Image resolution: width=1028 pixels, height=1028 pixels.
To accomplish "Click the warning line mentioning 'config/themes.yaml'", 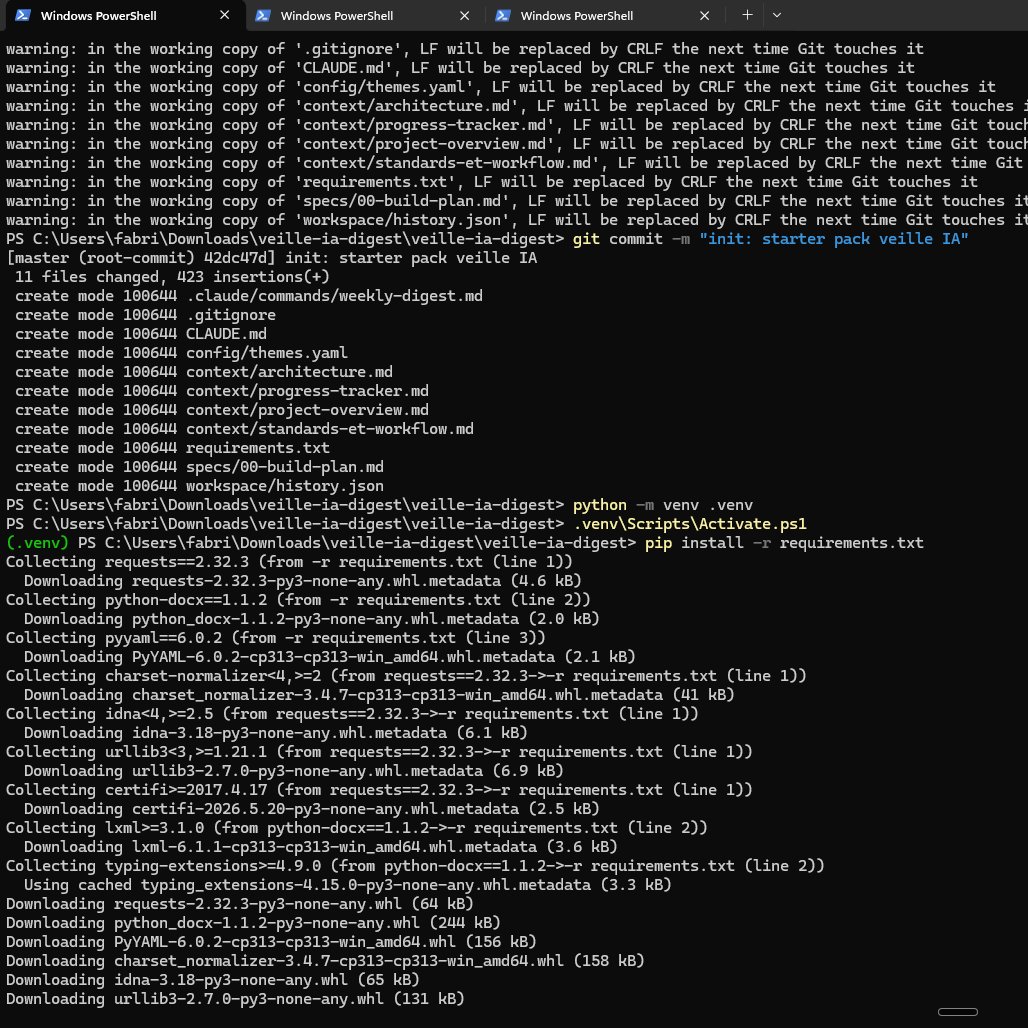I will point(501,87).
